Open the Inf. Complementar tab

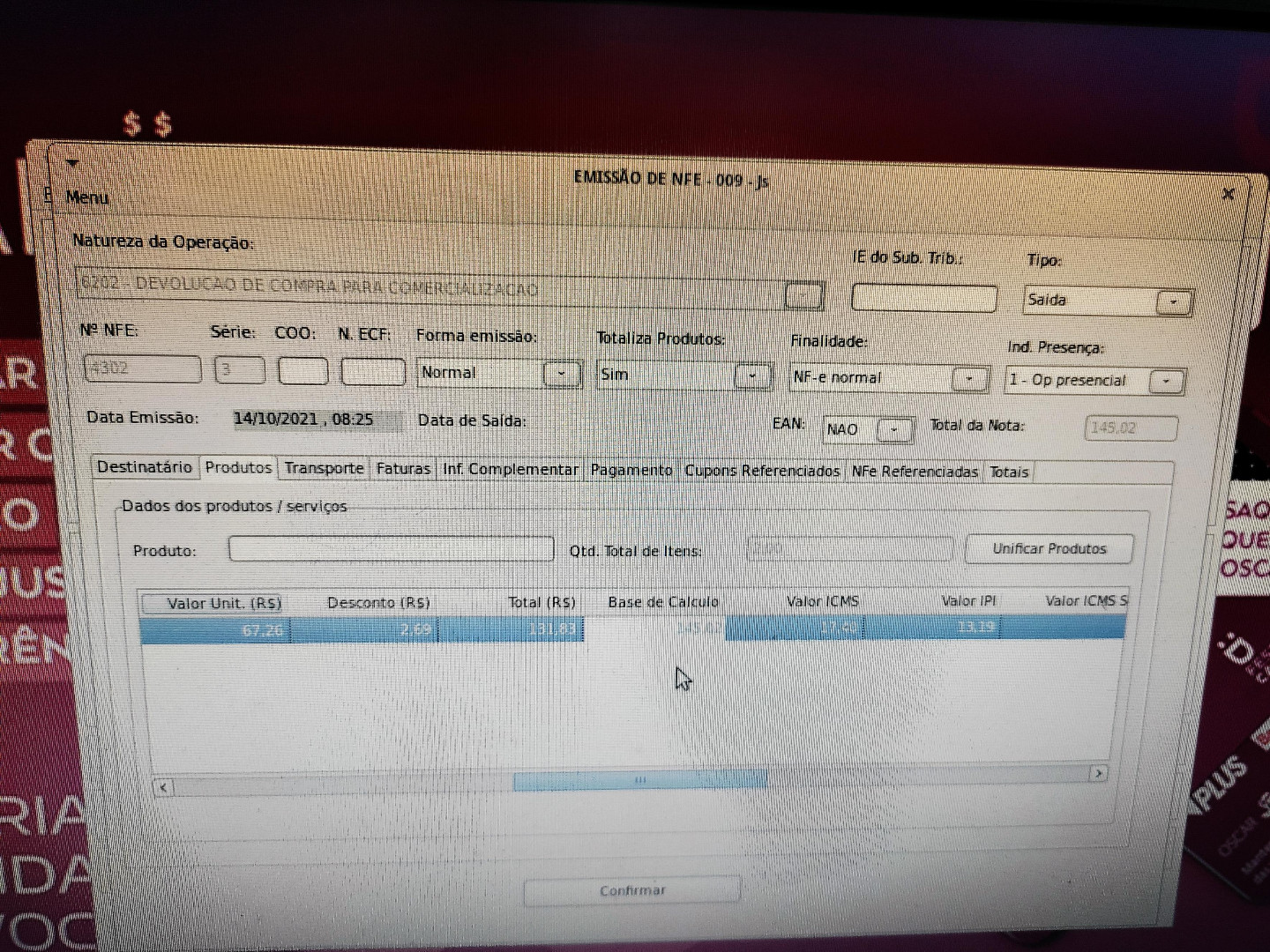pos(510,470)
